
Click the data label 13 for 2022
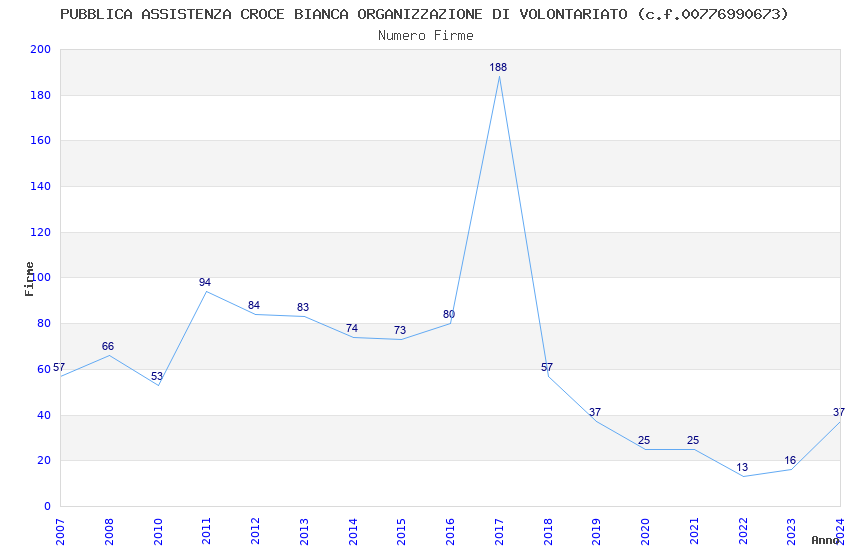coord(742,468)
